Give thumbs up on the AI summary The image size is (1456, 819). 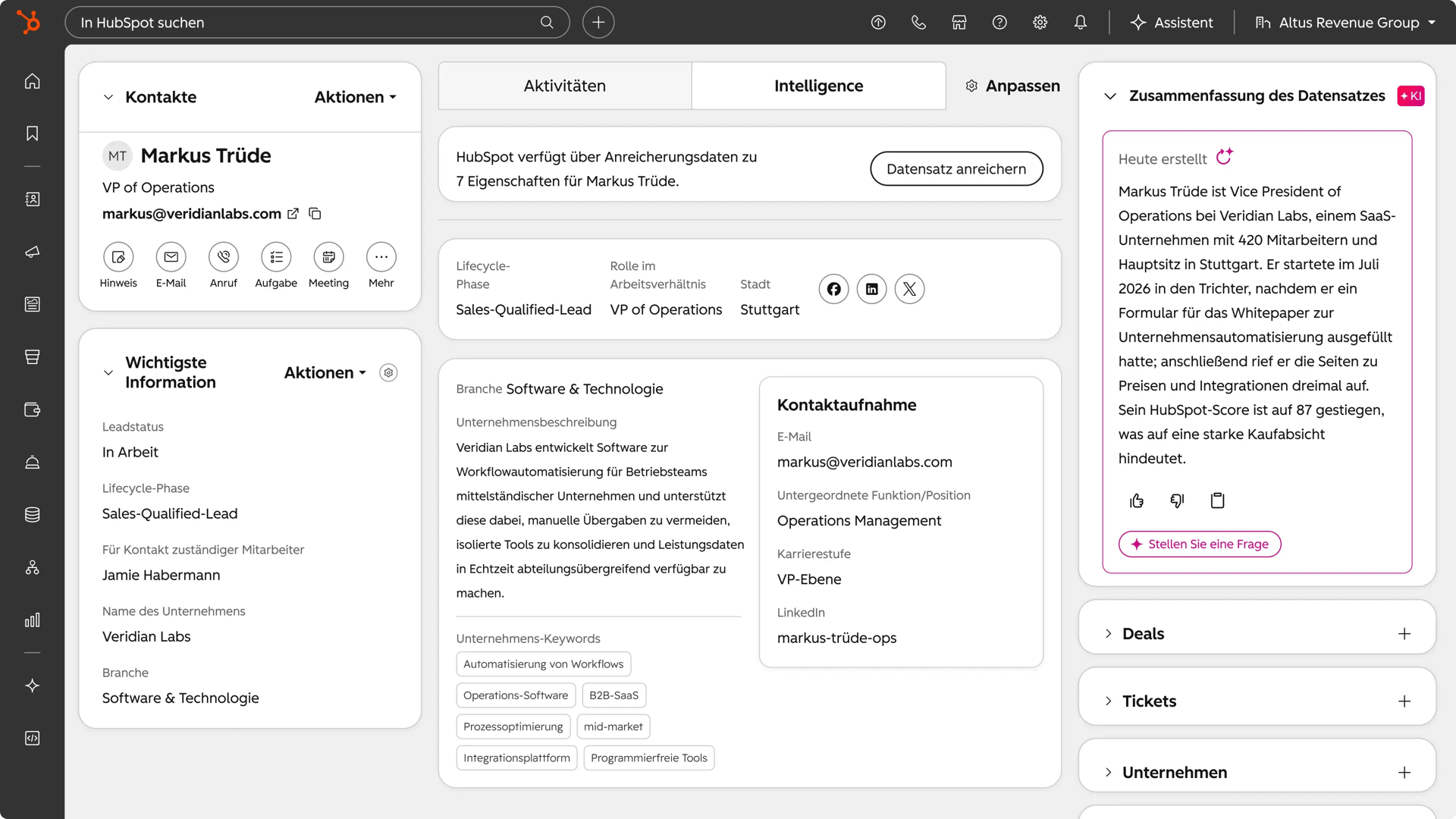point(1136,500)
